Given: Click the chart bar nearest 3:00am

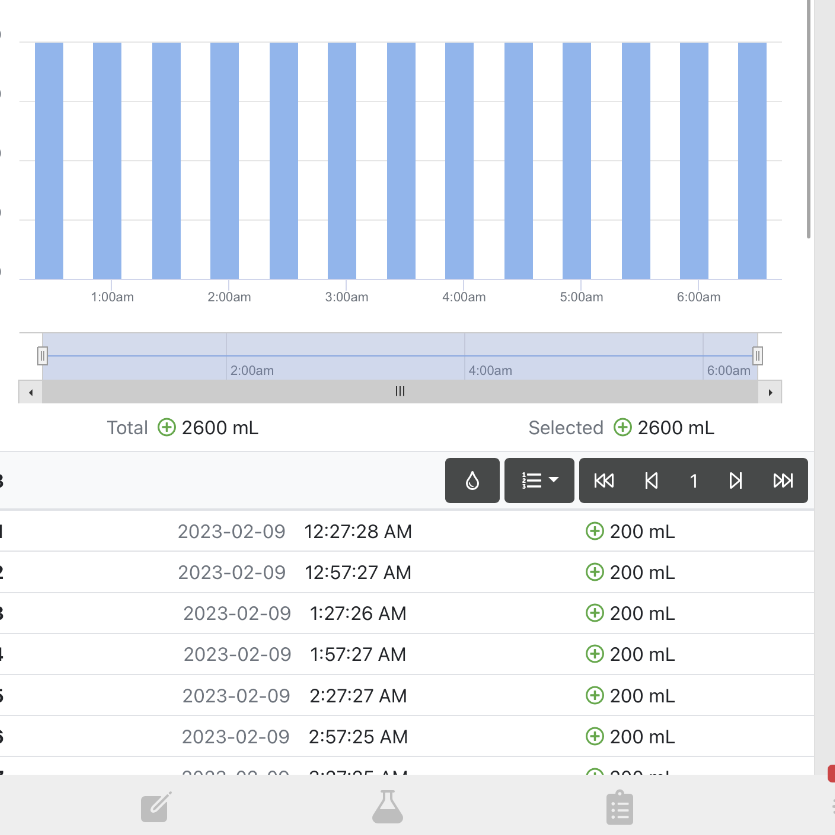Looking at the screenshot, I should pyautogui.click(x=342, y=161).
